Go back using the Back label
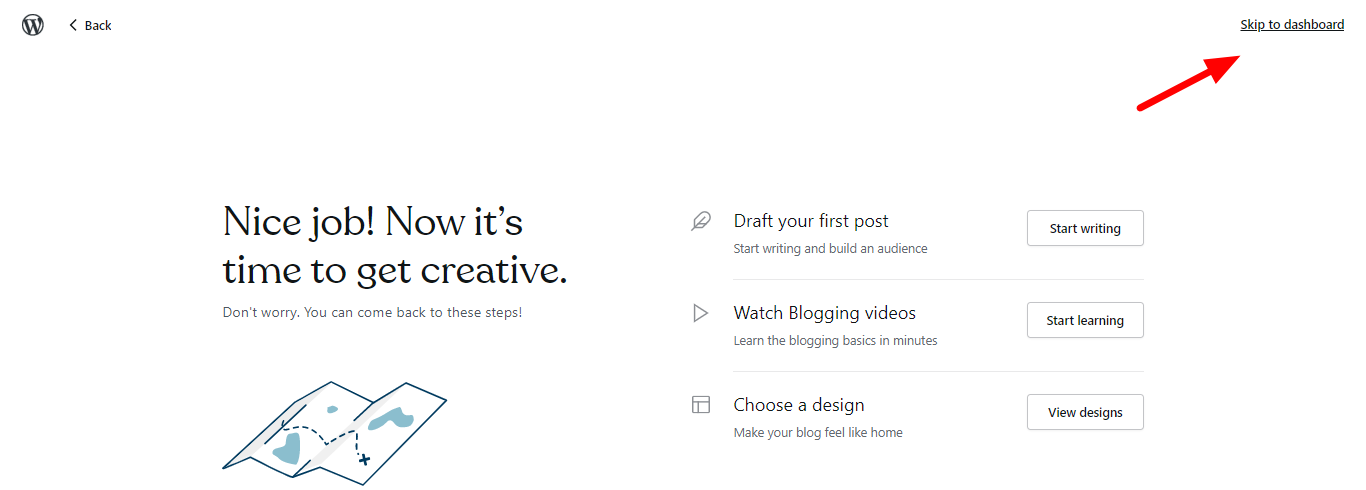 98,25
